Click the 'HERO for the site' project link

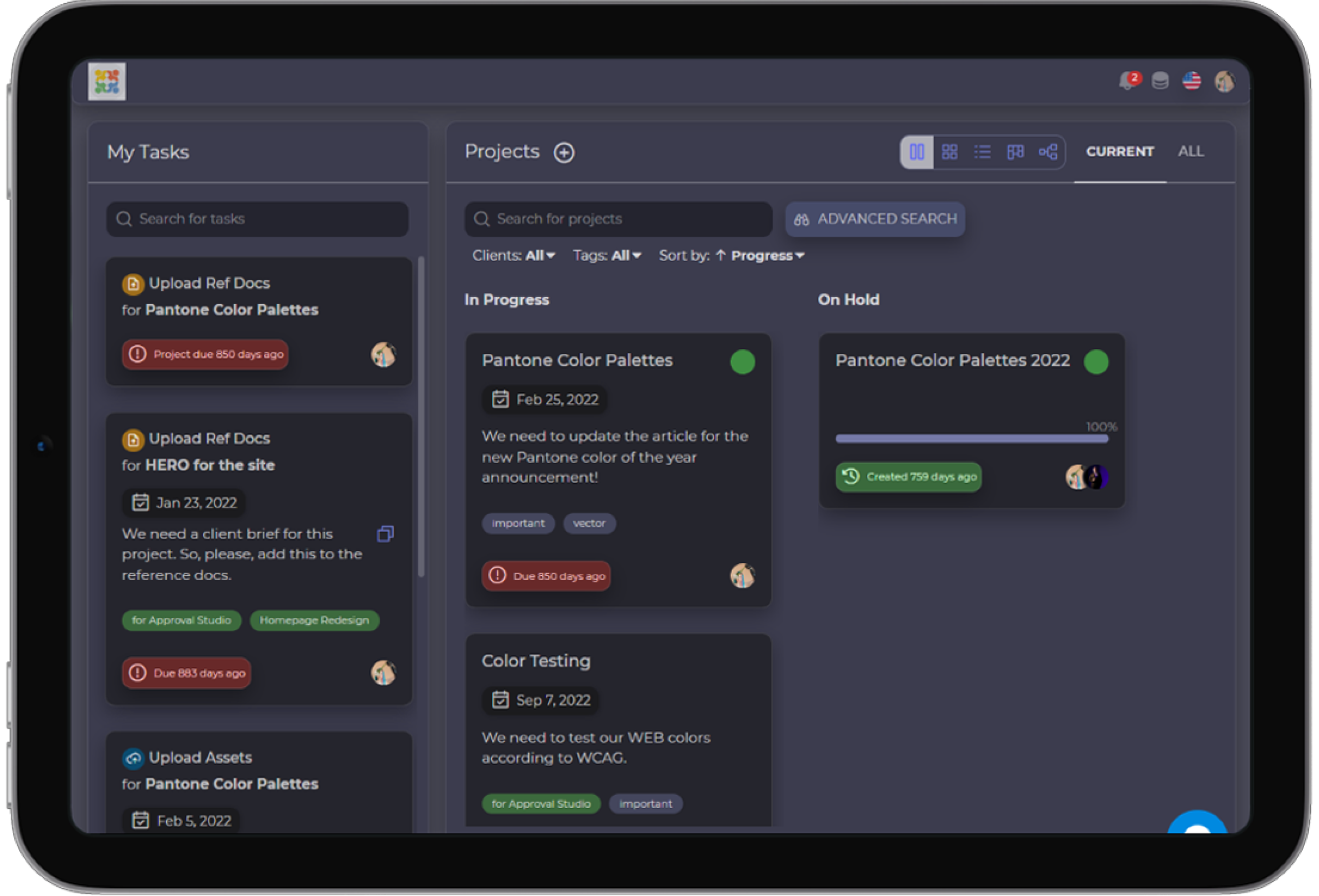click(210, 465)
